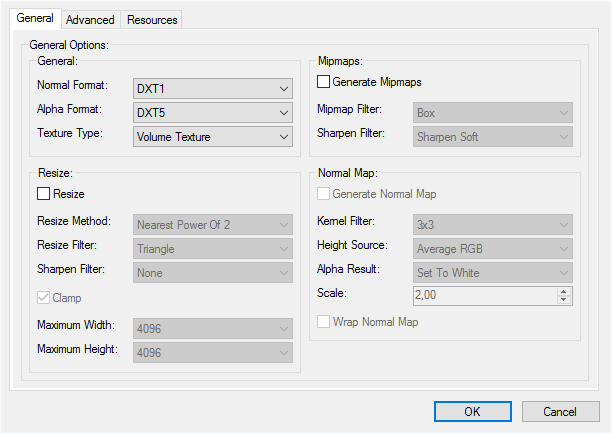This screenshot has width=612, height=434.
Task: Expand the Alpha Format dropdown
Action: click(x=212, y=112)
